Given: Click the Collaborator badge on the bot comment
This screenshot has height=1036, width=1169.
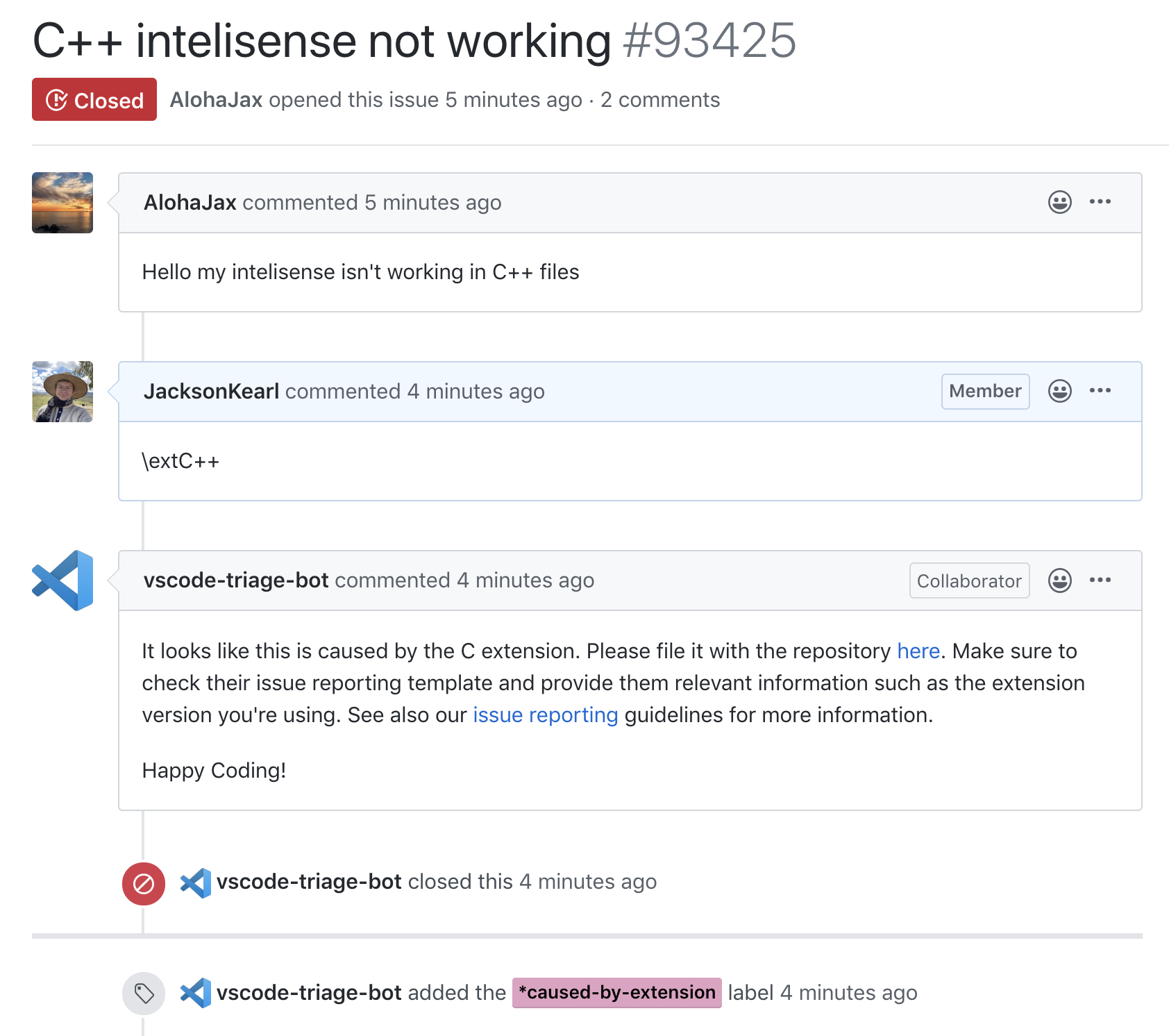Looking at the screenshot, I should click(x=969, y=580).
